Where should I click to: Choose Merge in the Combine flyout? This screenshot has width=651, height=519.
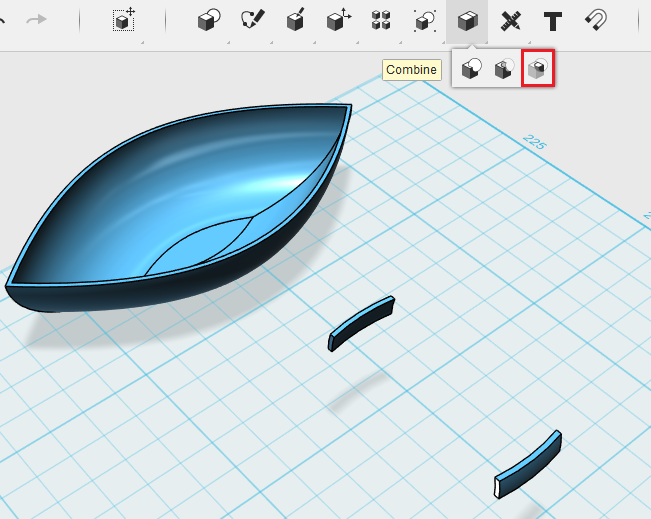click(472, 68)
